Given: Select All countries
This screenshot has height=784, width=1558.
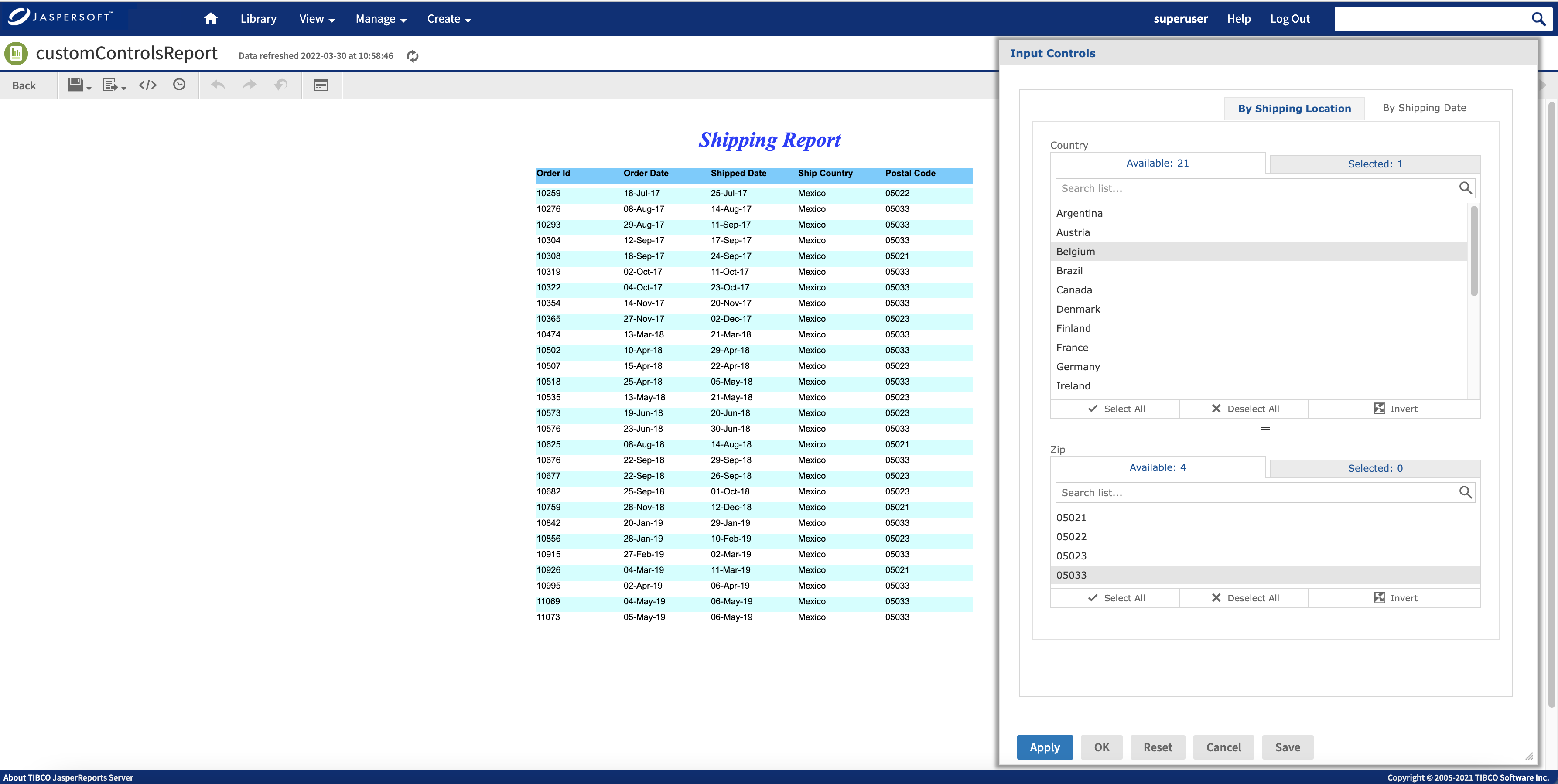Looking at the screenshot, I should point(1116,409).
